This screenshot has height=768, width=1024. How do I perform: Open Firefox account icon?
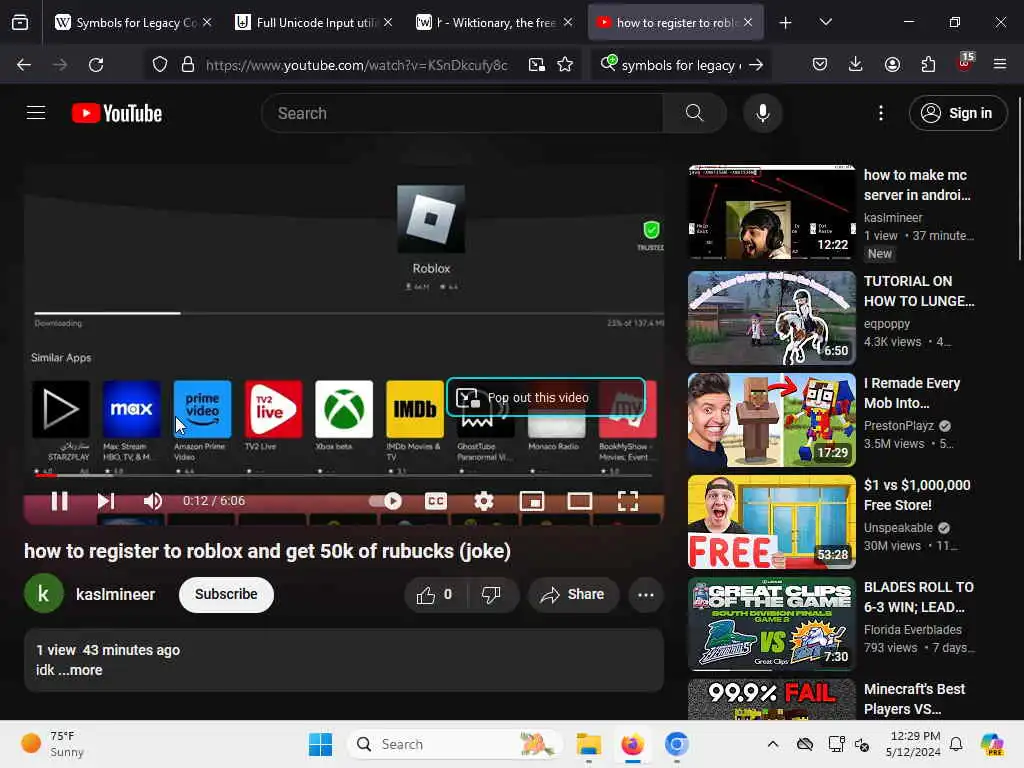click(x=892, y=64)
